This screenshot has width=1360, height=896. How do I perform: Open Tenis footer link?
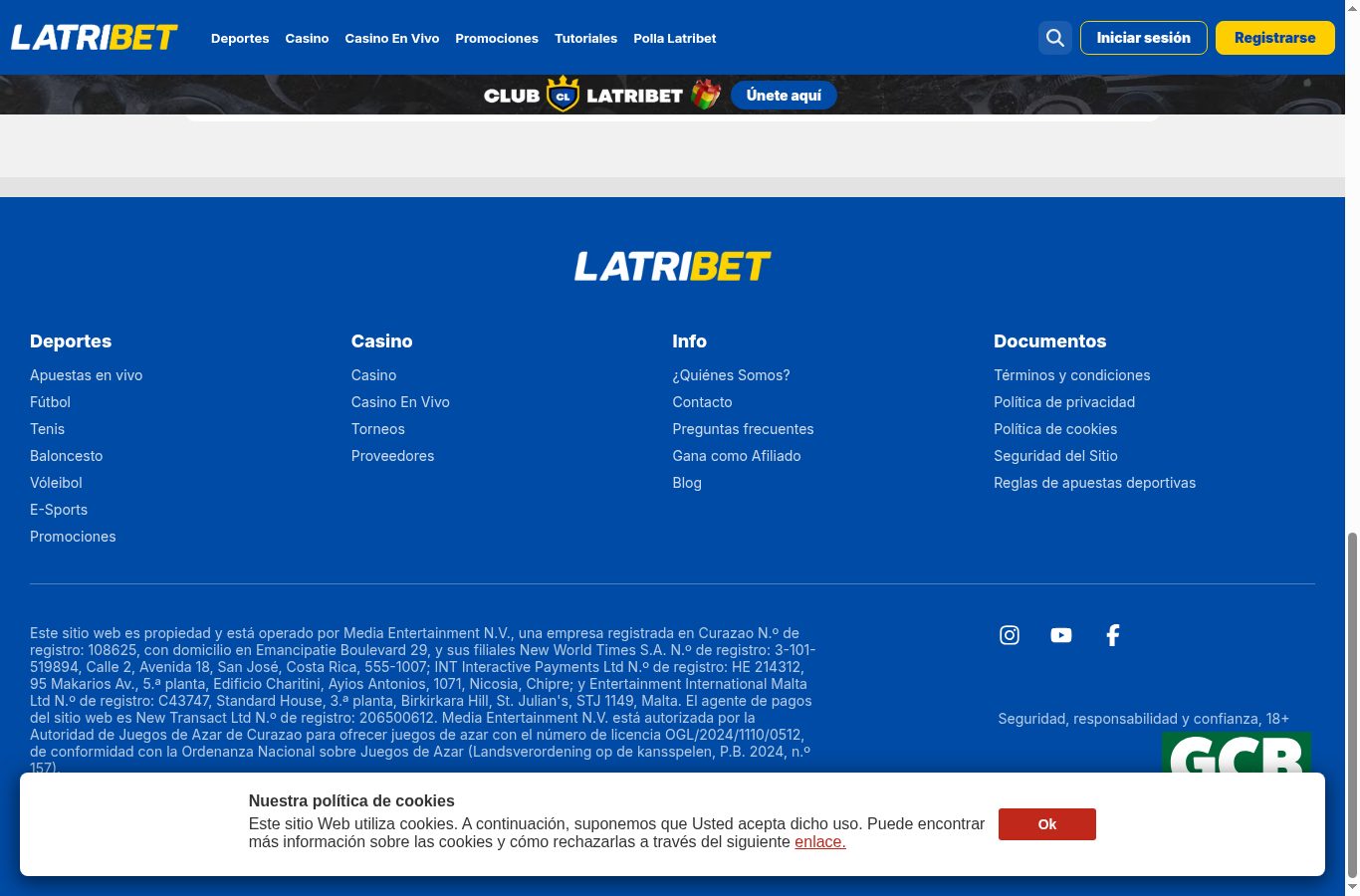click(48, 429)
